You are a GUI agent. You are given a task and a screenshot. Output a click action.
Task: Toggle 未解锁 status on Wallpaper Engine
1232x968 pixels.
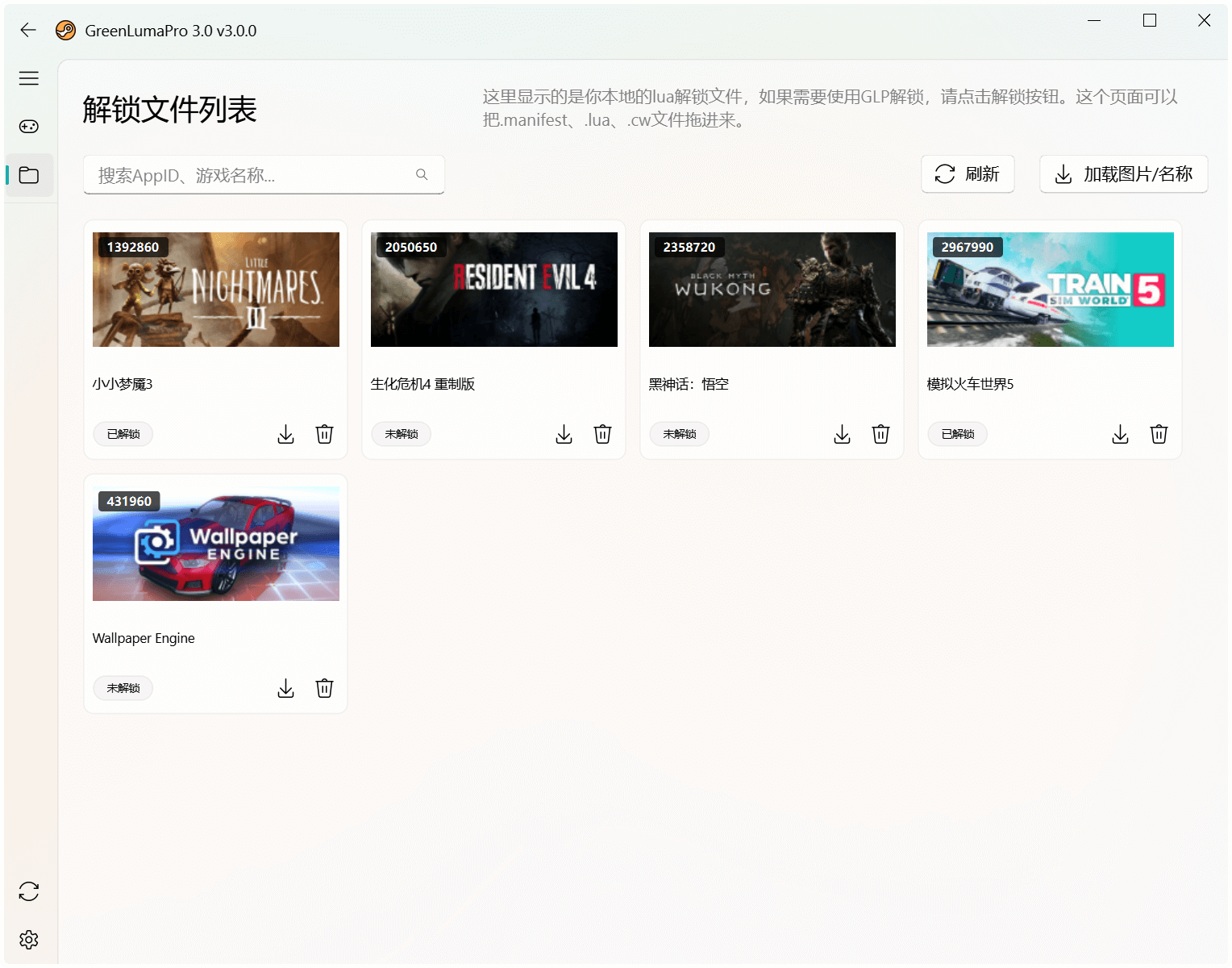pos(123,688)
